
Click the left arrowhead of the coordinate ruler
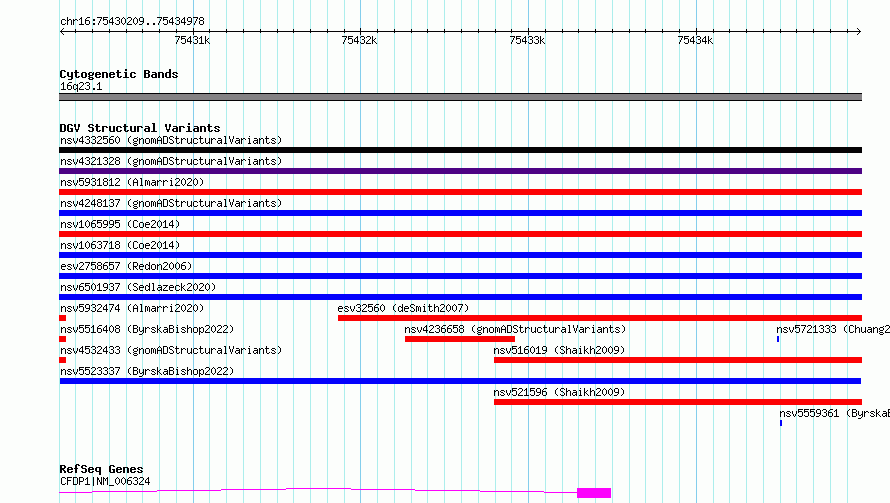point(62,31)
